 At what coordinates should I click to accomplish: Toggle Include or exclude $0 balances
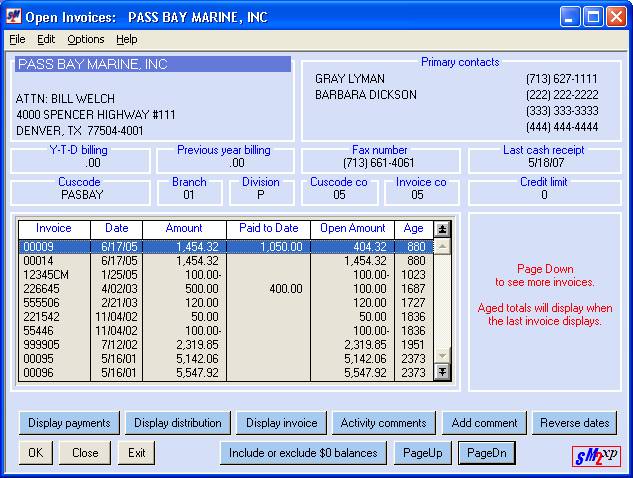coord(303,453)
